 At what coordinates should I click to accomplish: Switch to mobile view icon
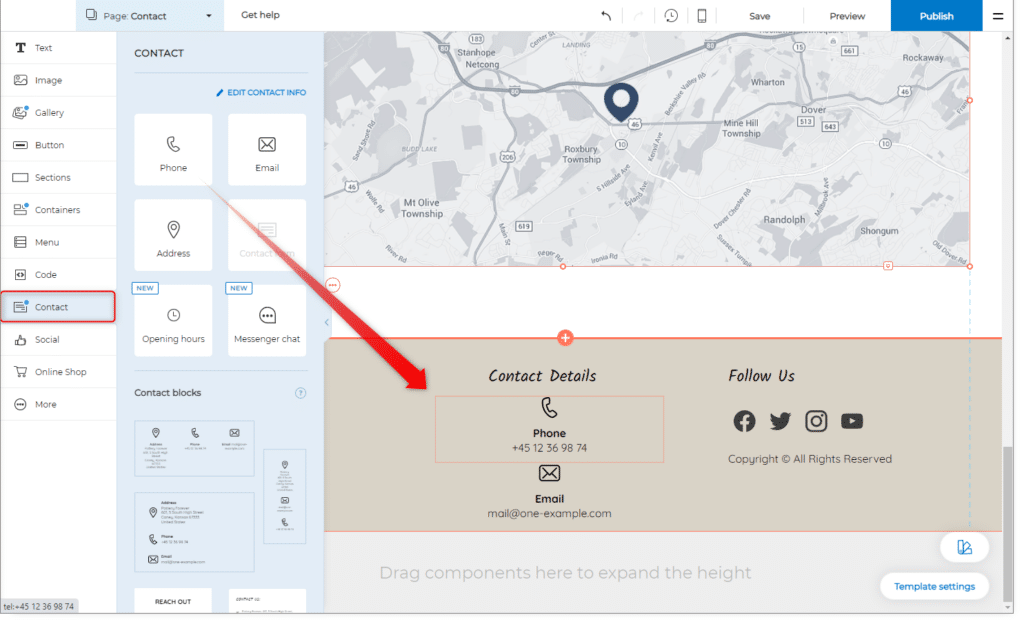[702, 16]
